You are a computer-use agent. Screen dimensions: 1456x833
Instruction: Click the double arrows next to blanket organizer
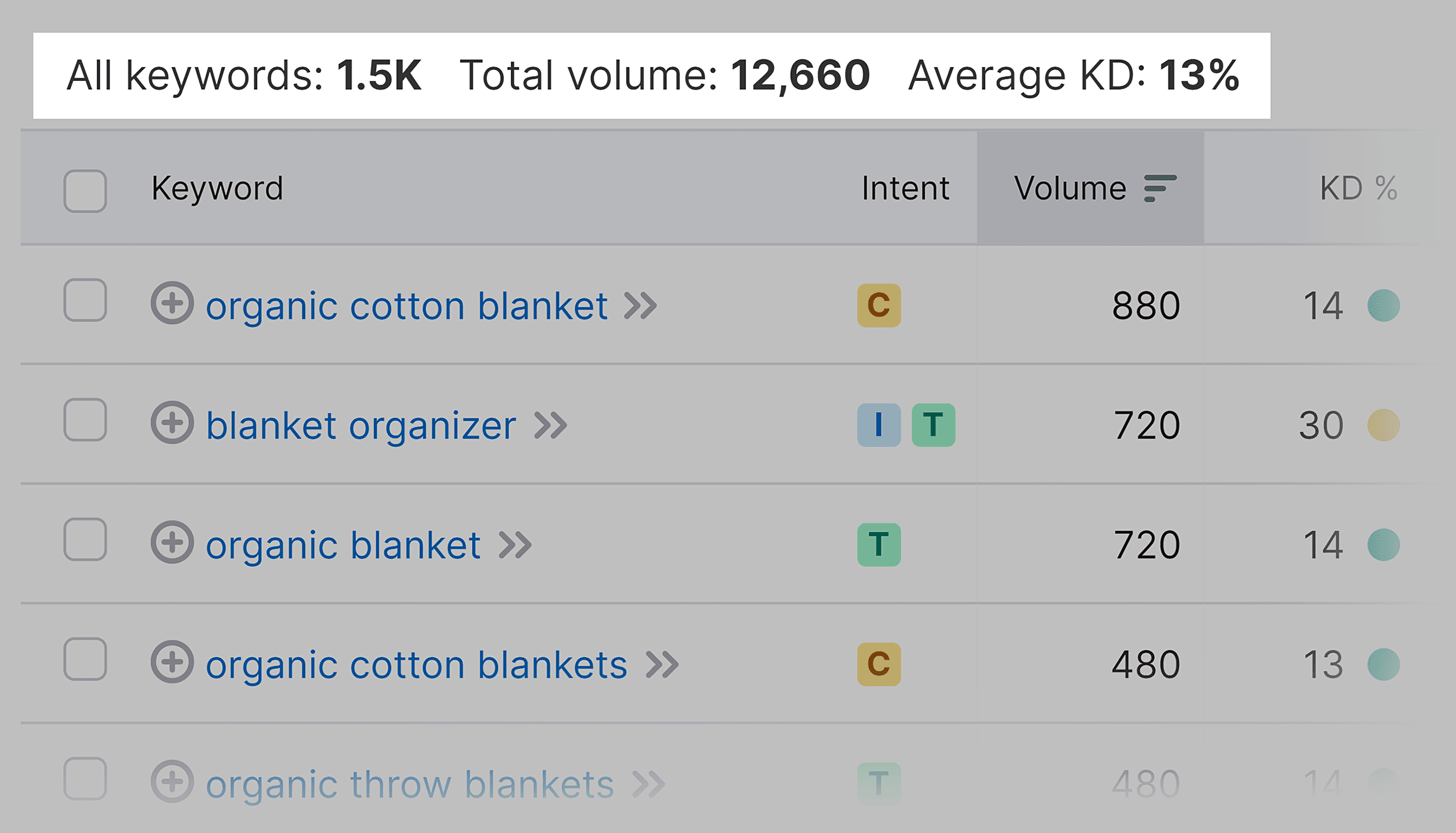click(x=550, y=424)
